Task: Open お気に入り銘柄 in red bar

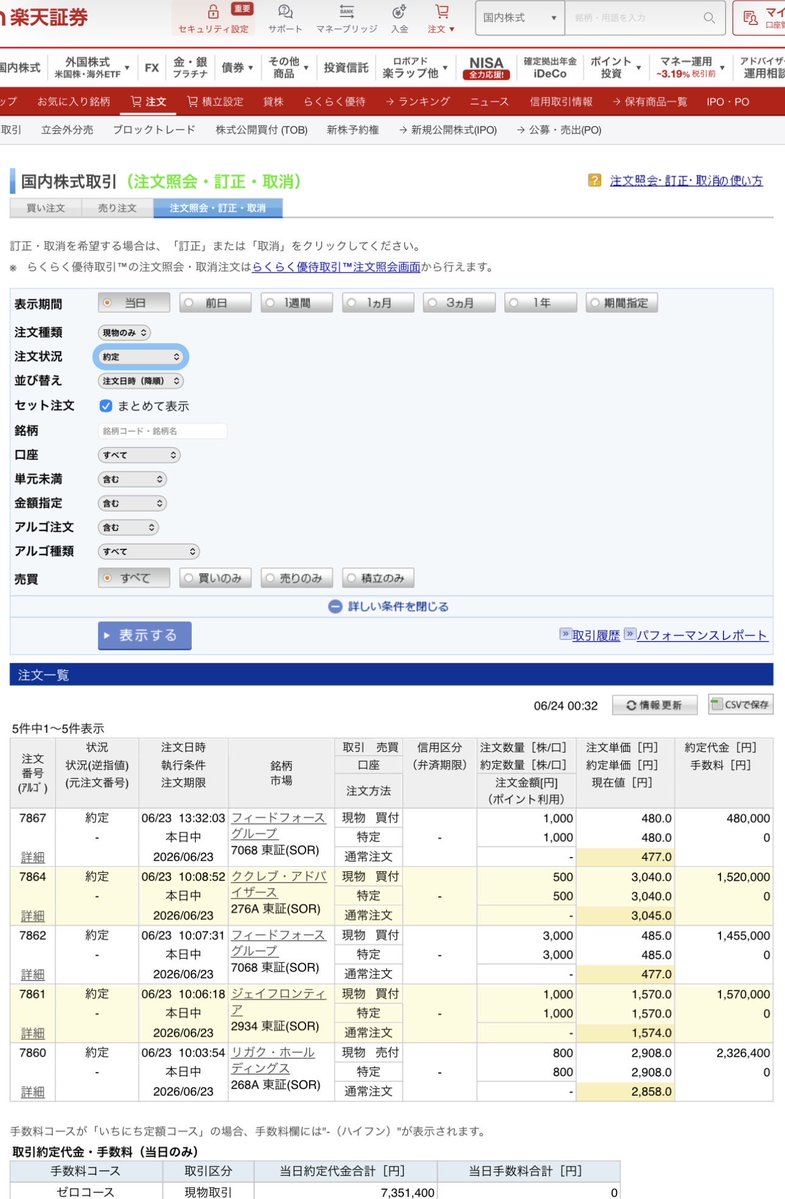Action: click(73, 102)
